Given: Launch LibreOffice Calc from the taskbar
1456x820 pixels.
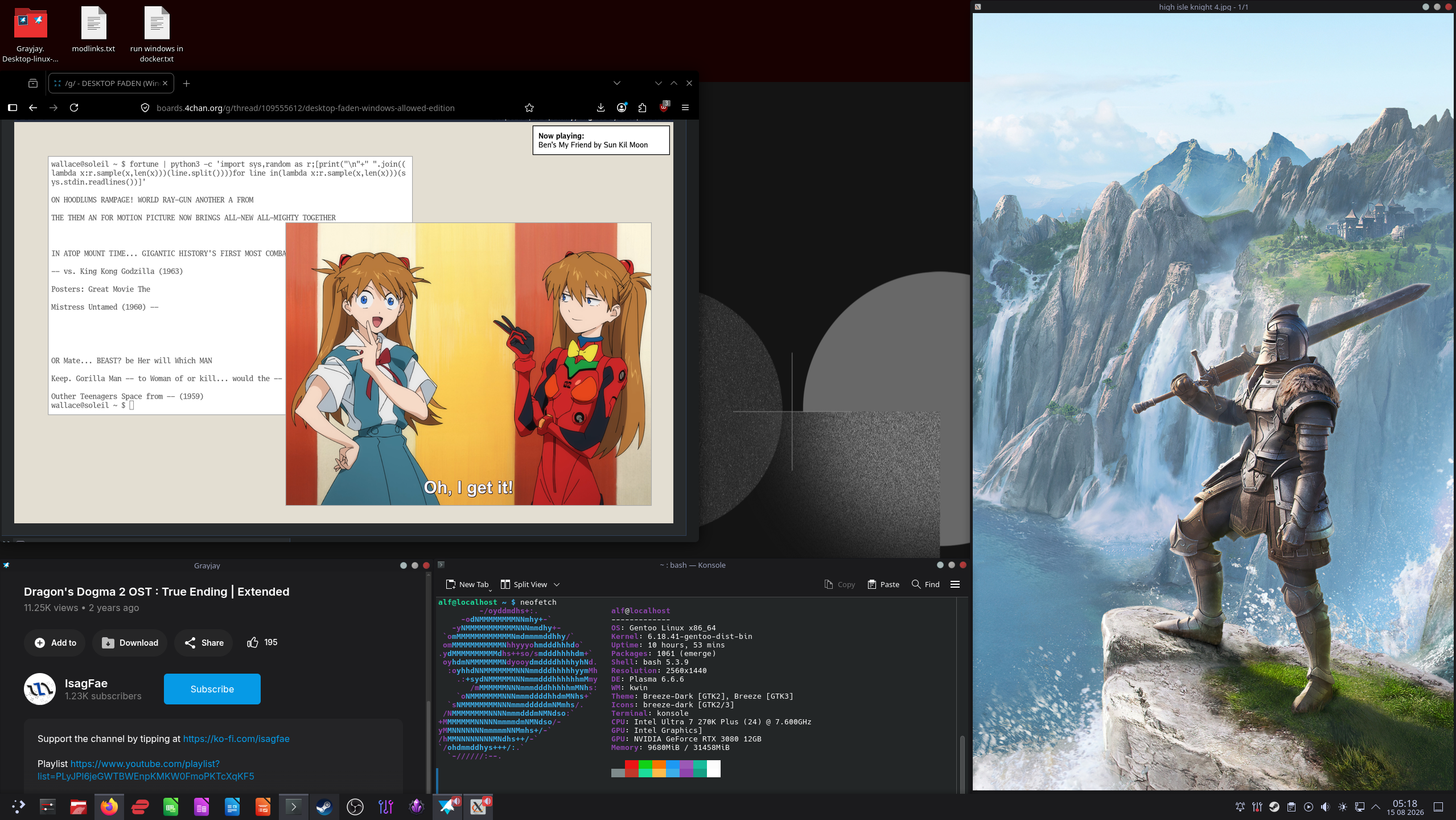Looking at the screenshot, I should (x=171, y=806).
